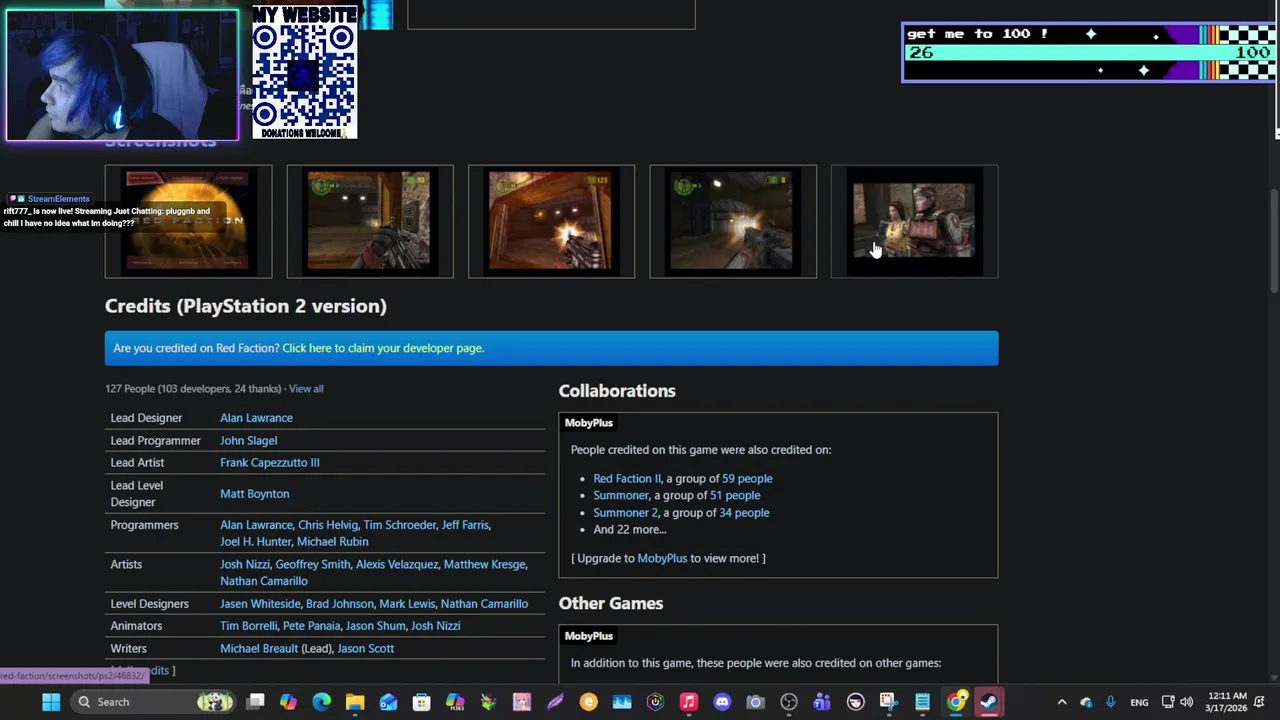Open the View all credits link
Screen dimensions: 1280x720
point(306,389)
